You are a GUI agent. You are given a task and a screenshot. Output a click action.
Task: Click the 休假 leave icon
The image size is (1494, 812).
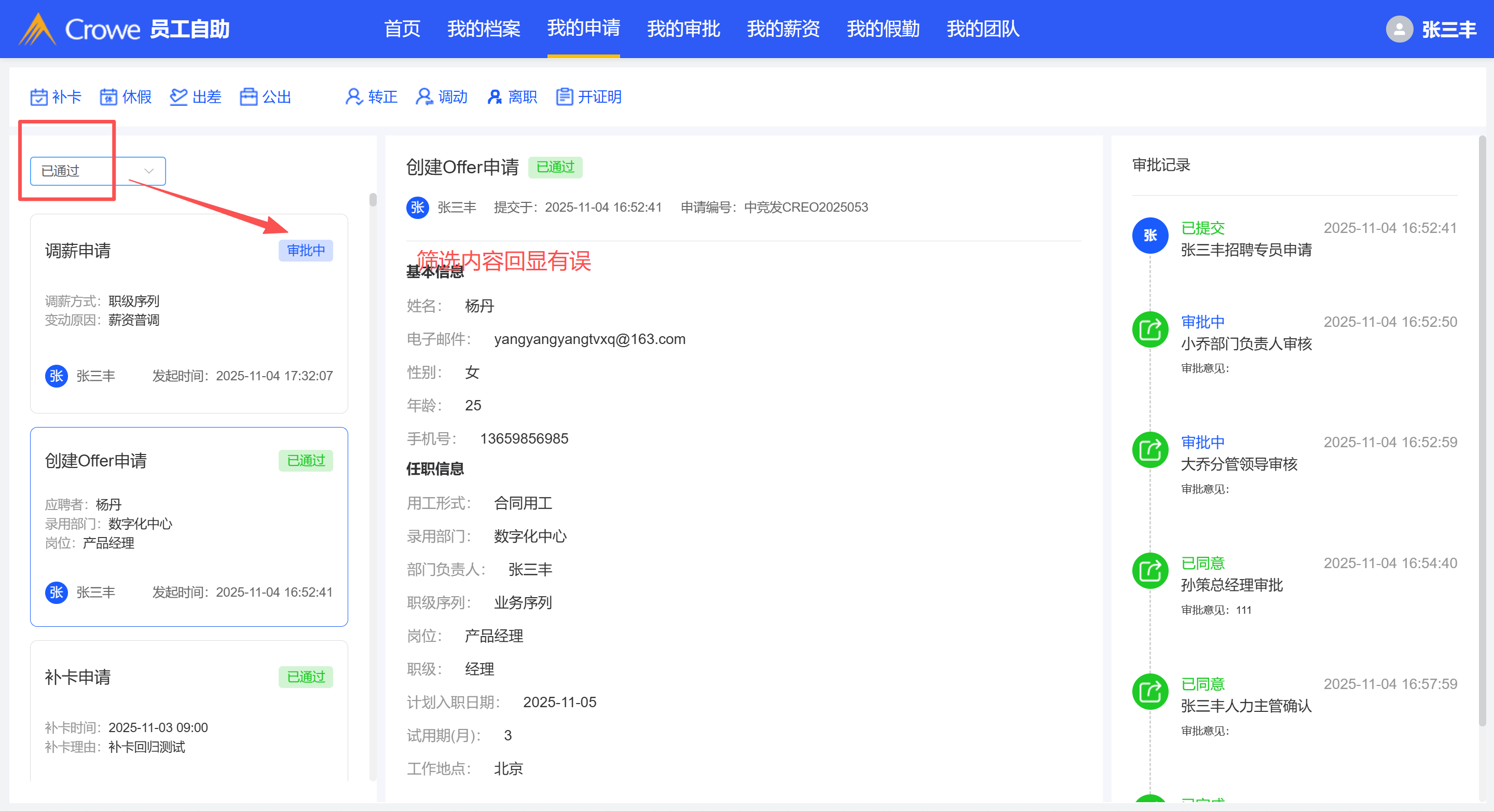pyautogui.click(x=108, y=97)
